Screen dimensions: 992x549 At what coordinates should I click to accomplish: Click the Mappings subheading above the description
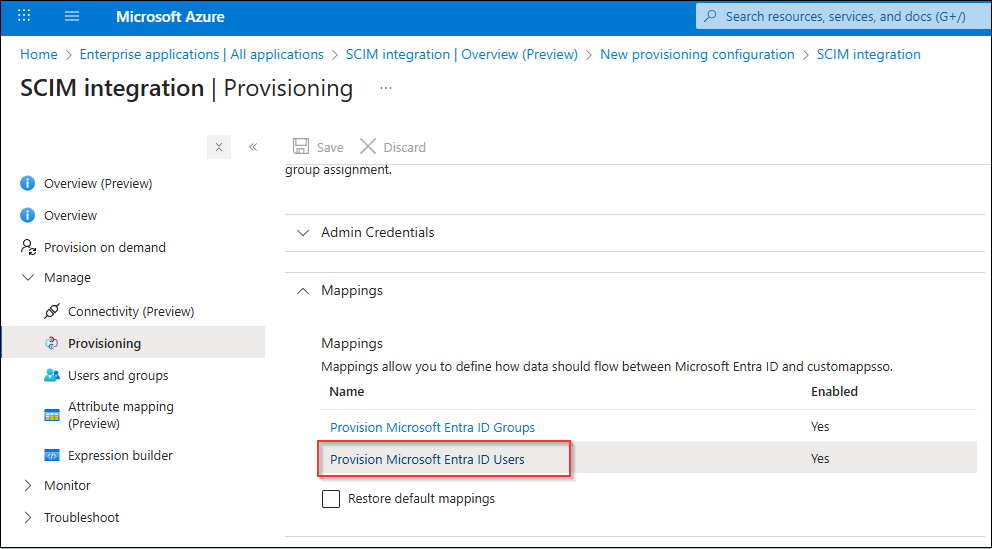352,343
